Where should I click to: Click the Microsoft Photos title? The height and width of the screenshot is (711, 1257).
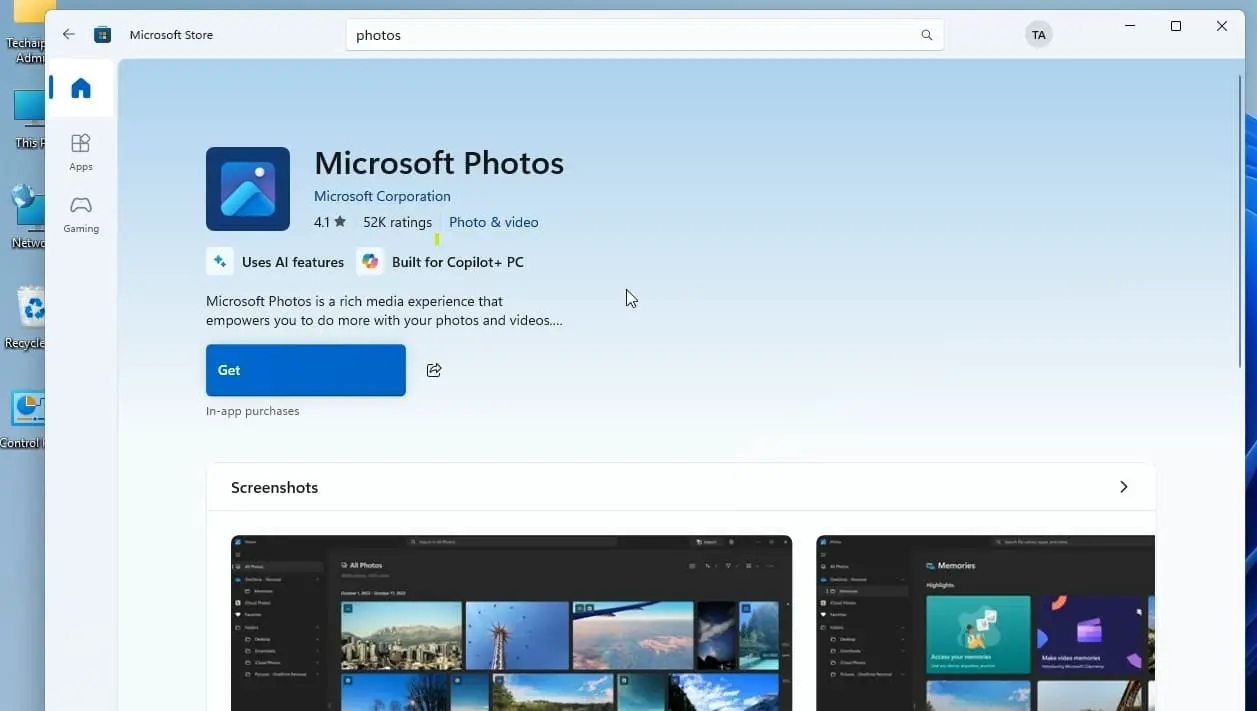coord(439,163)
